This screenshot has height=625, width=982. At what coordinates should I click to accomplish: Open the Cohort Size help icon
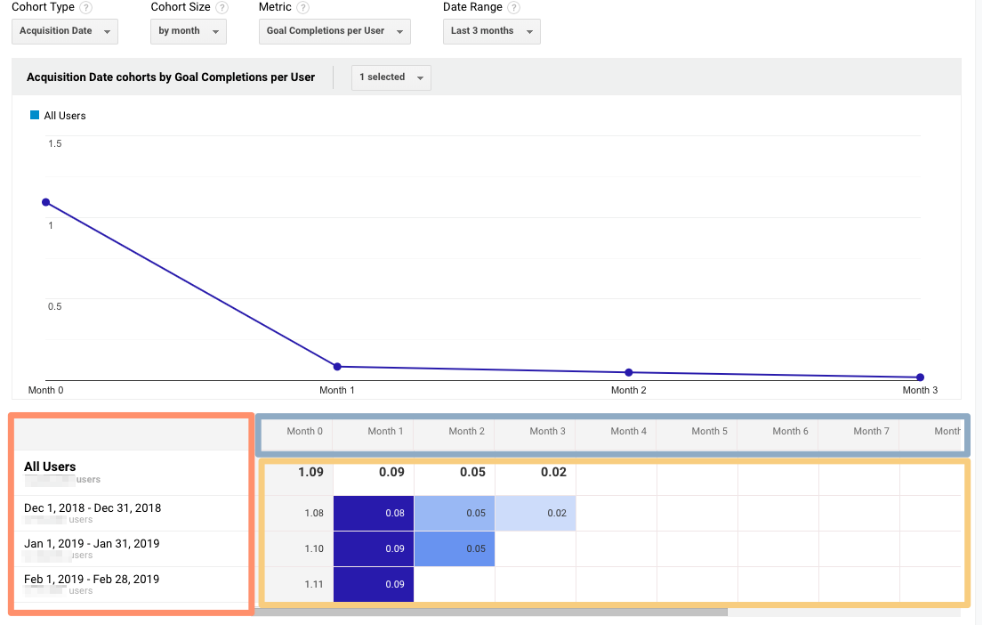(x=220, y=7)
